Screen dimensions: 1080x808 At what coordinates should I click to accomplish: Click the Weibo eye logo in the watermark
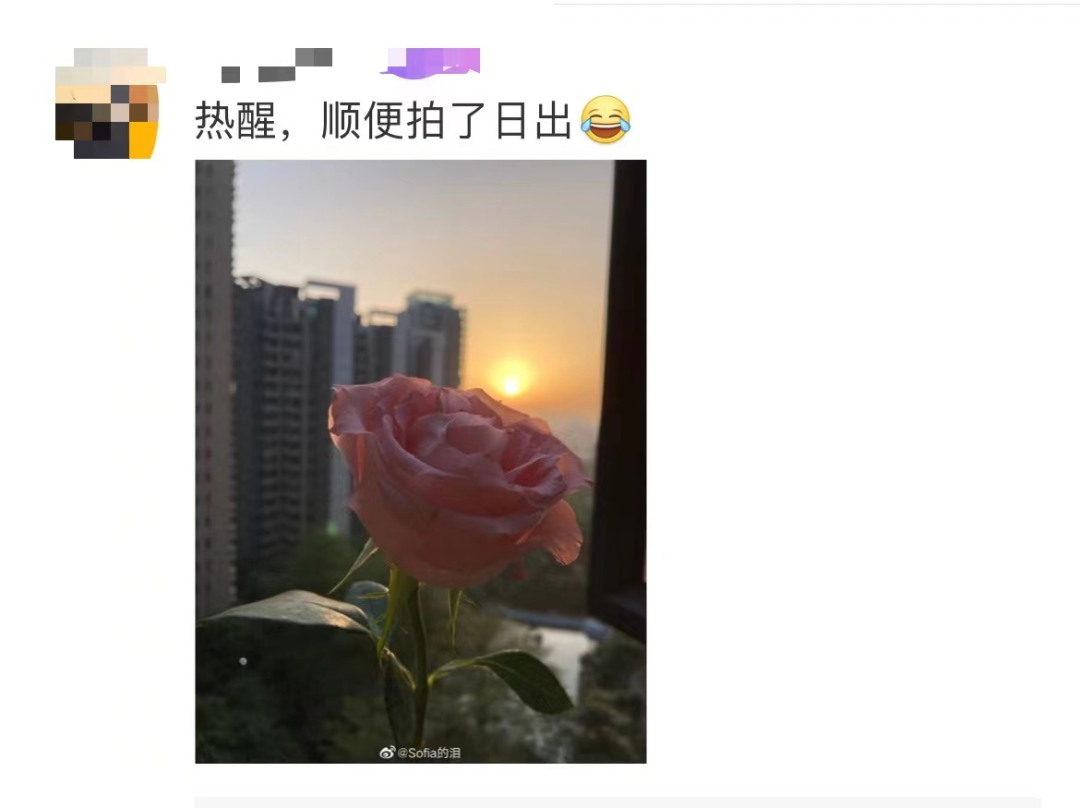pyautogui.click(x=388, y=752)
